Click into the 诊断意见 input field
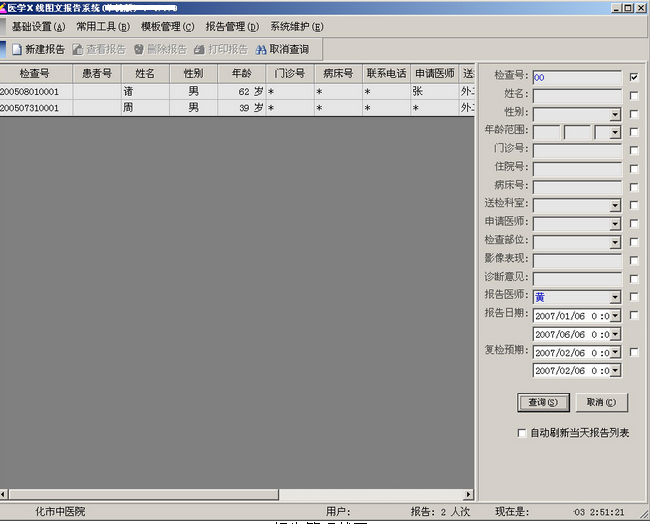Screen dimensions: 650x524 click(x=577, y=279)
